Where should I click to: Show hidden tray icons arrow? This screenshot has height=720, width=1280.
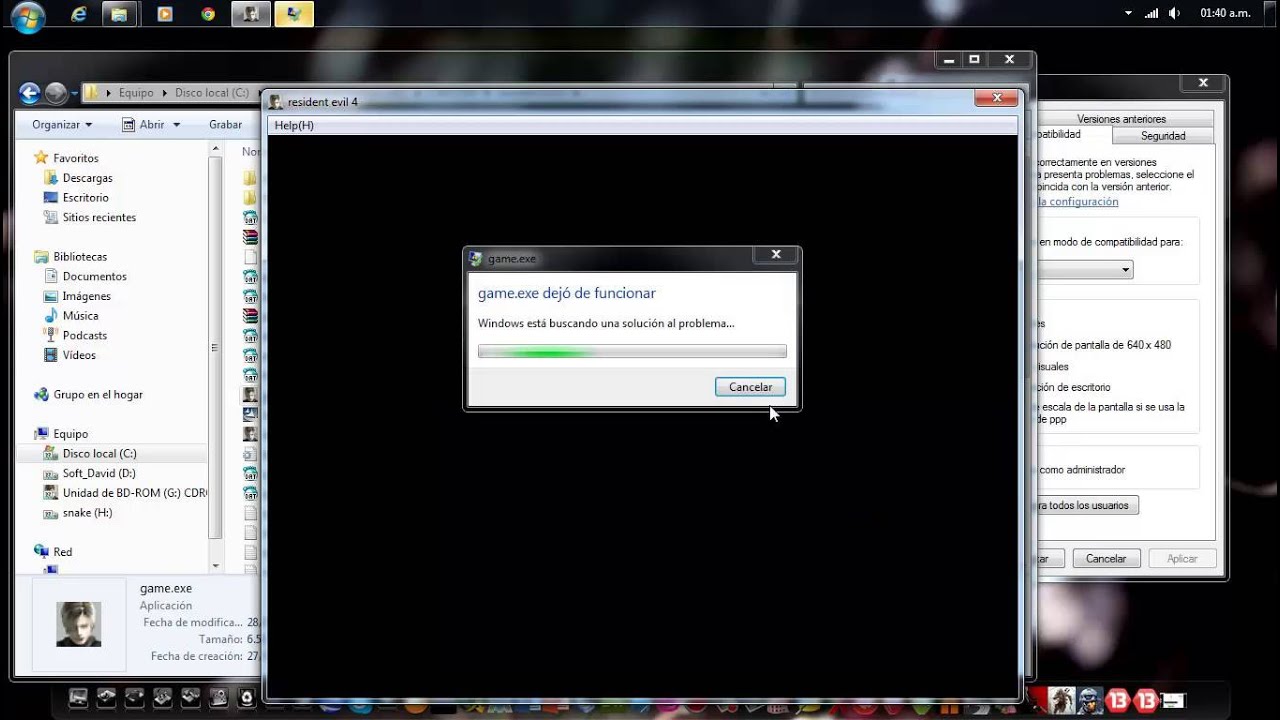[1128, 13]
